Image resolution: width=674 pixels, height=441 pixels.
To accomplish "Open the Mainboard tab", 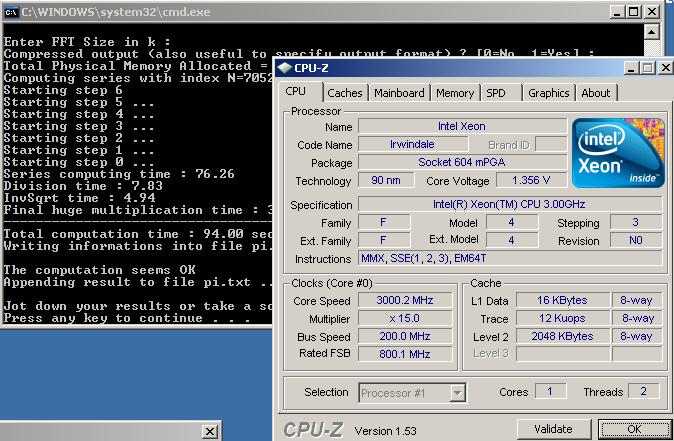I will coord(399,93).
